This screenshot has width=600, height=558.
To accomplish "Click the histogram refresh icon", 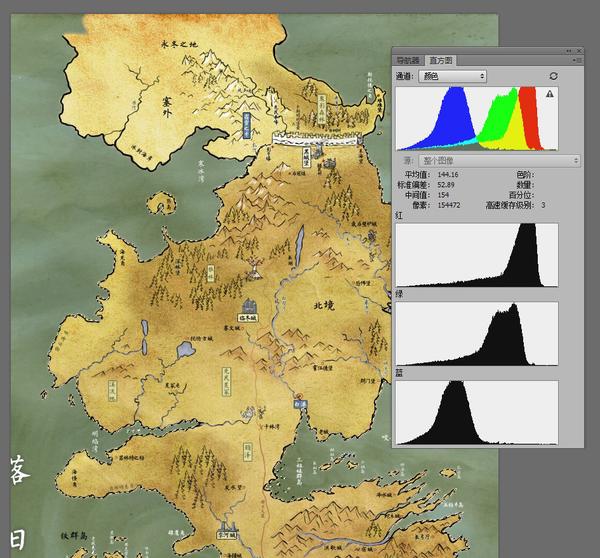I will tap(553, 76).
